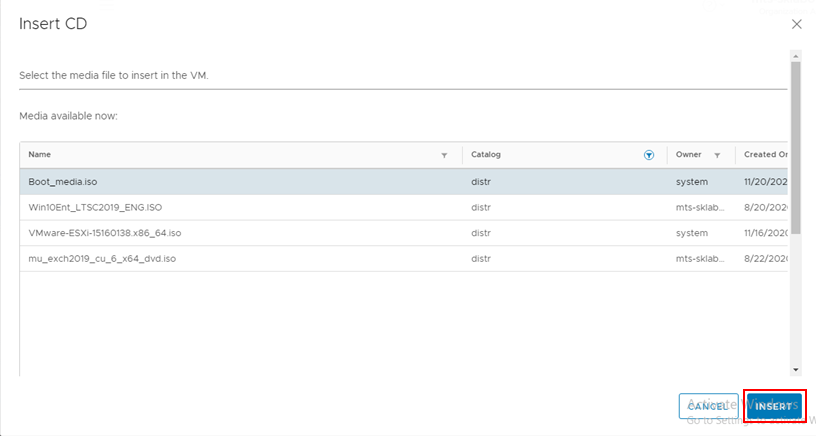Close the Insert CD dialog

[x=796, y=24]
